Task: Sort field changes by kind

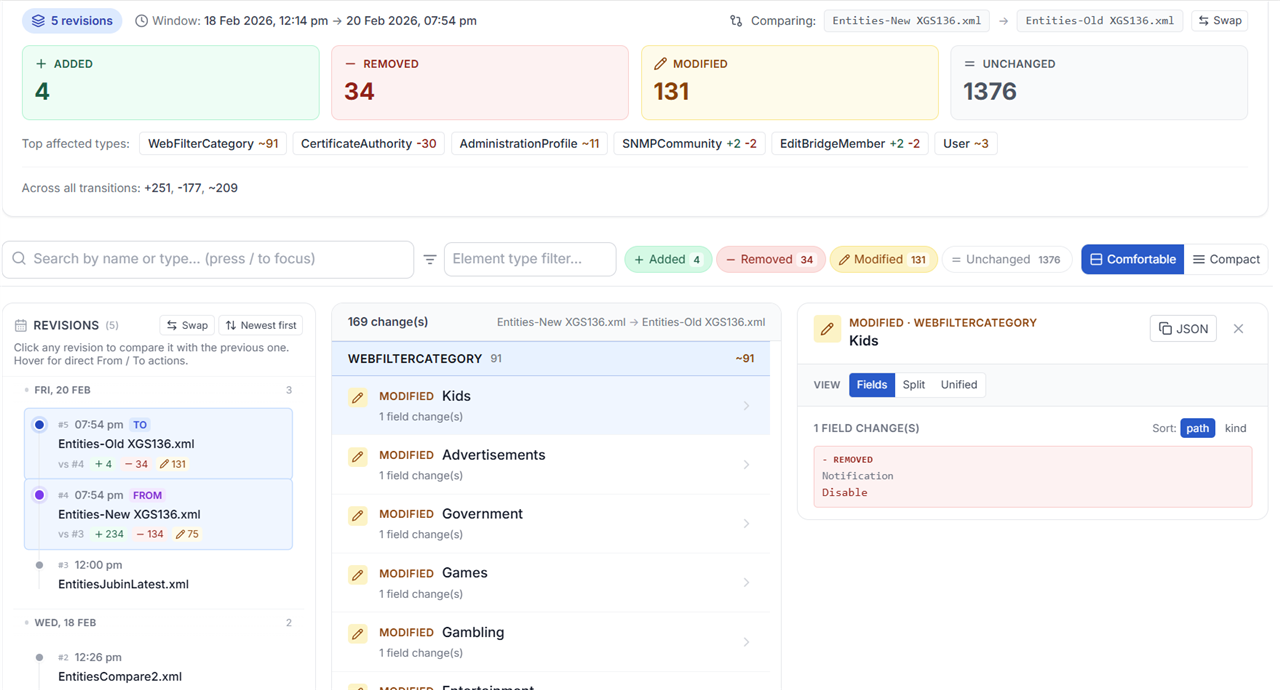Action: pos(1236,428)
